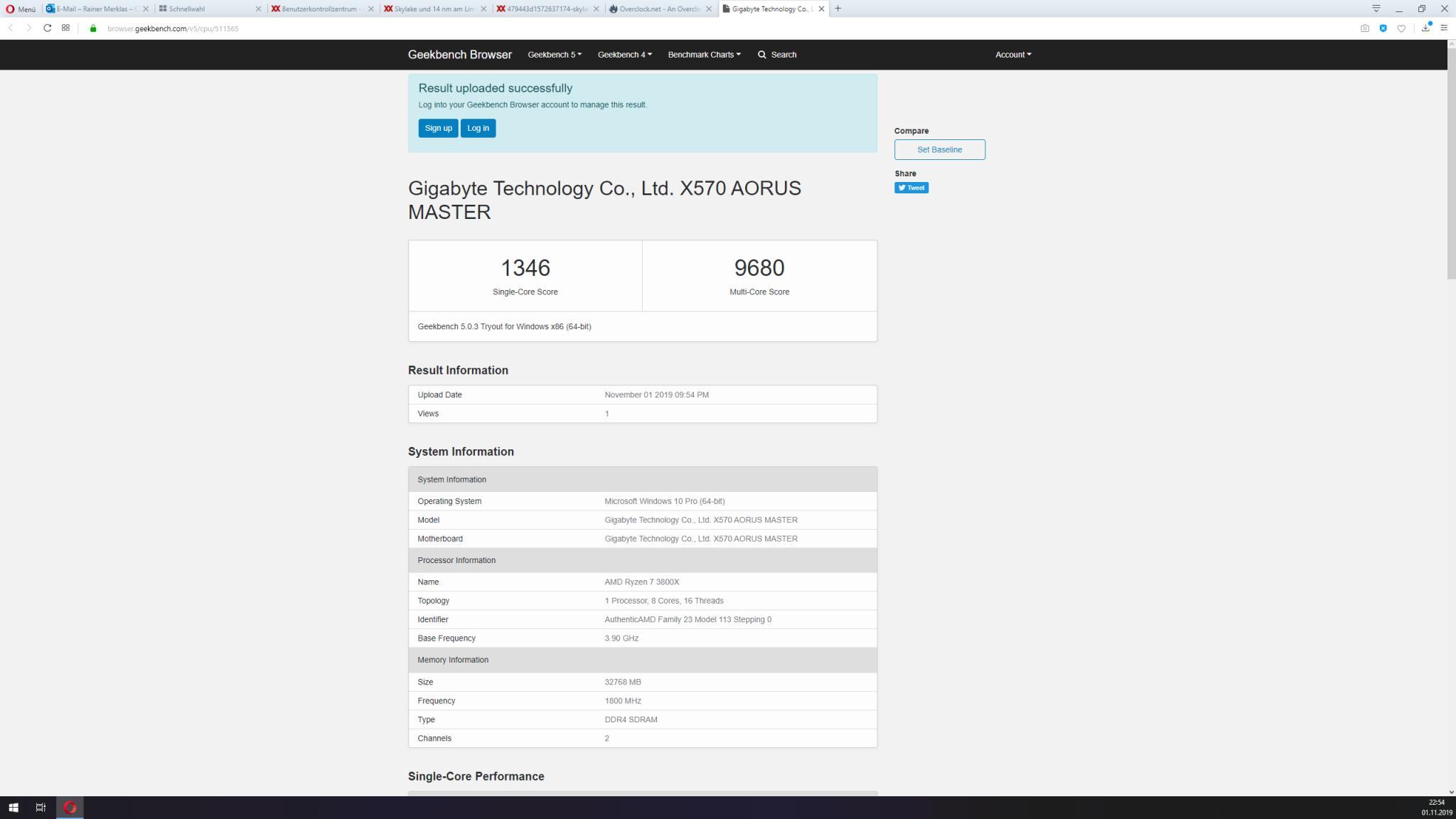Bookmark page with the heart icon

tap(1401, 28)
